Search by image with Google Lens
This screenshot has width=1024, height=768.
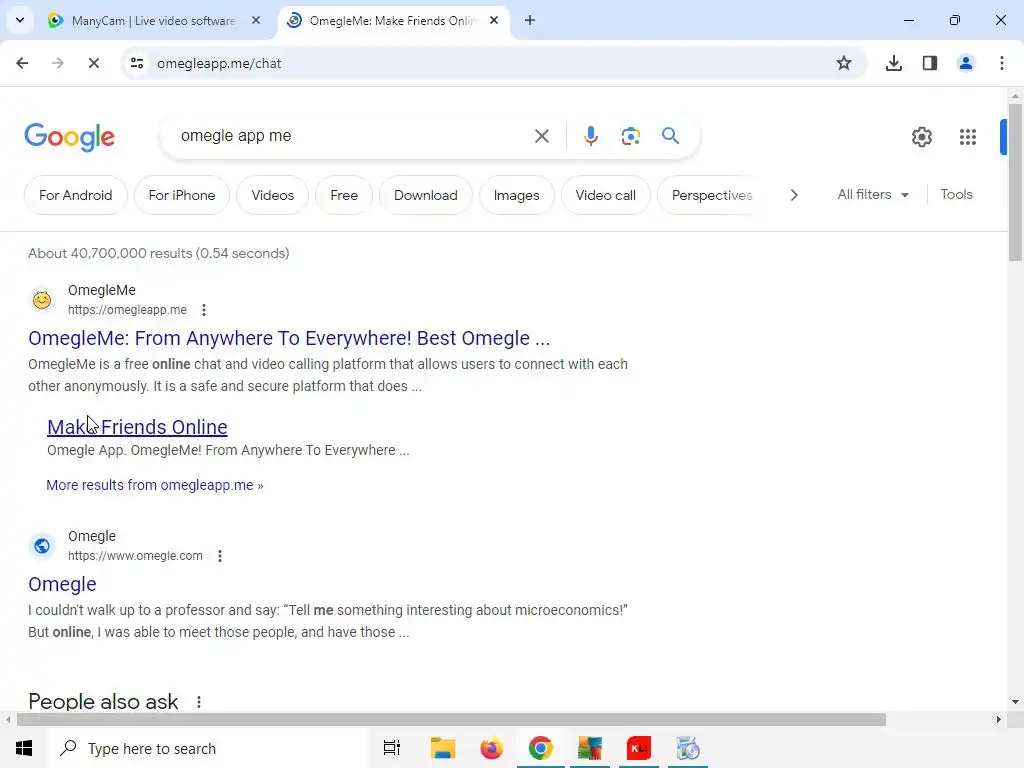(x=630, y=136)
